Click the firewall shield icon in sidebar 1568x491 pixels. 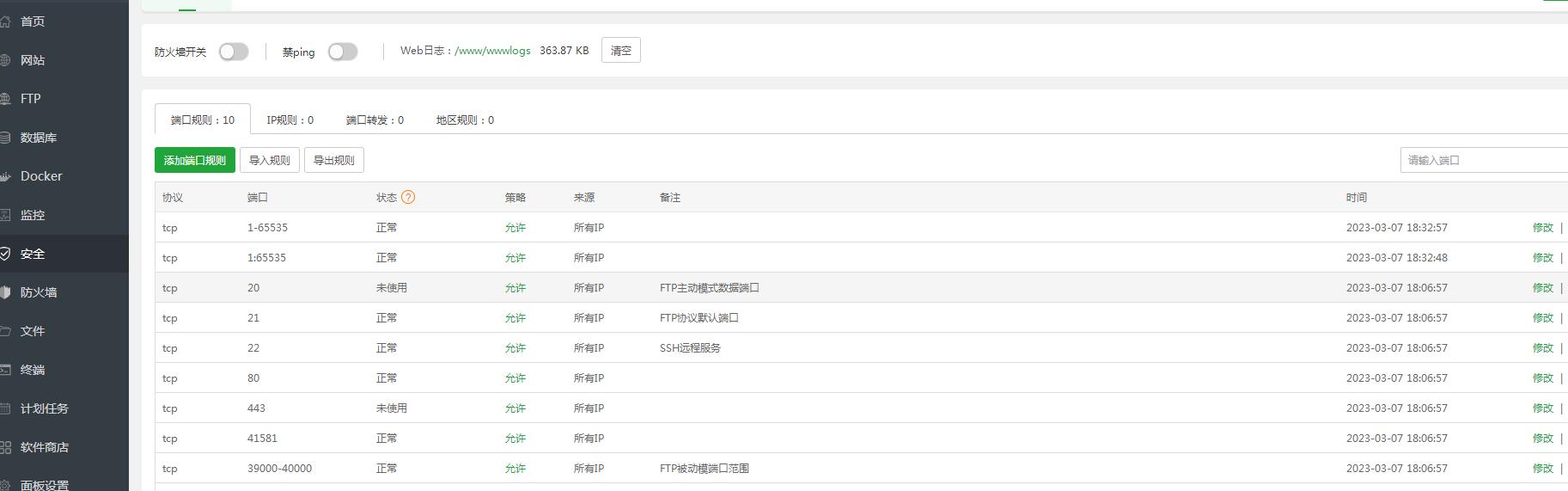coord(5,292)
